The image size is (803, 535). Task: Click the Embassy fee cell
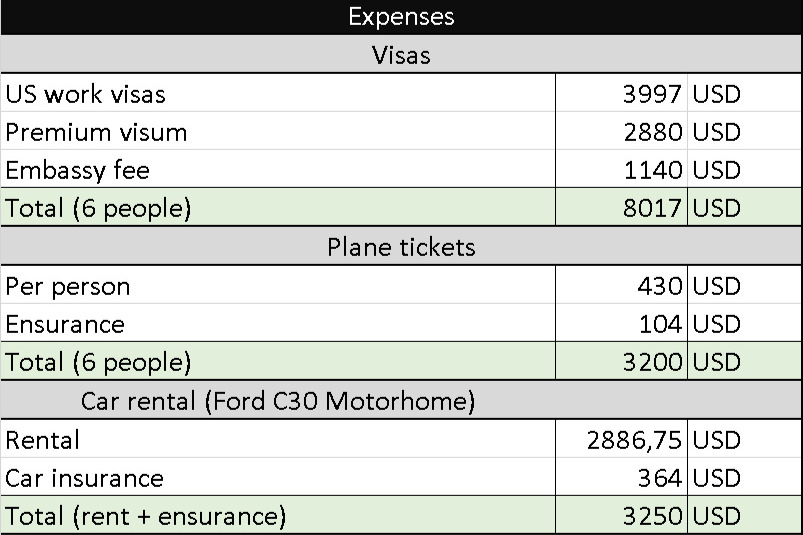point(278,169)
